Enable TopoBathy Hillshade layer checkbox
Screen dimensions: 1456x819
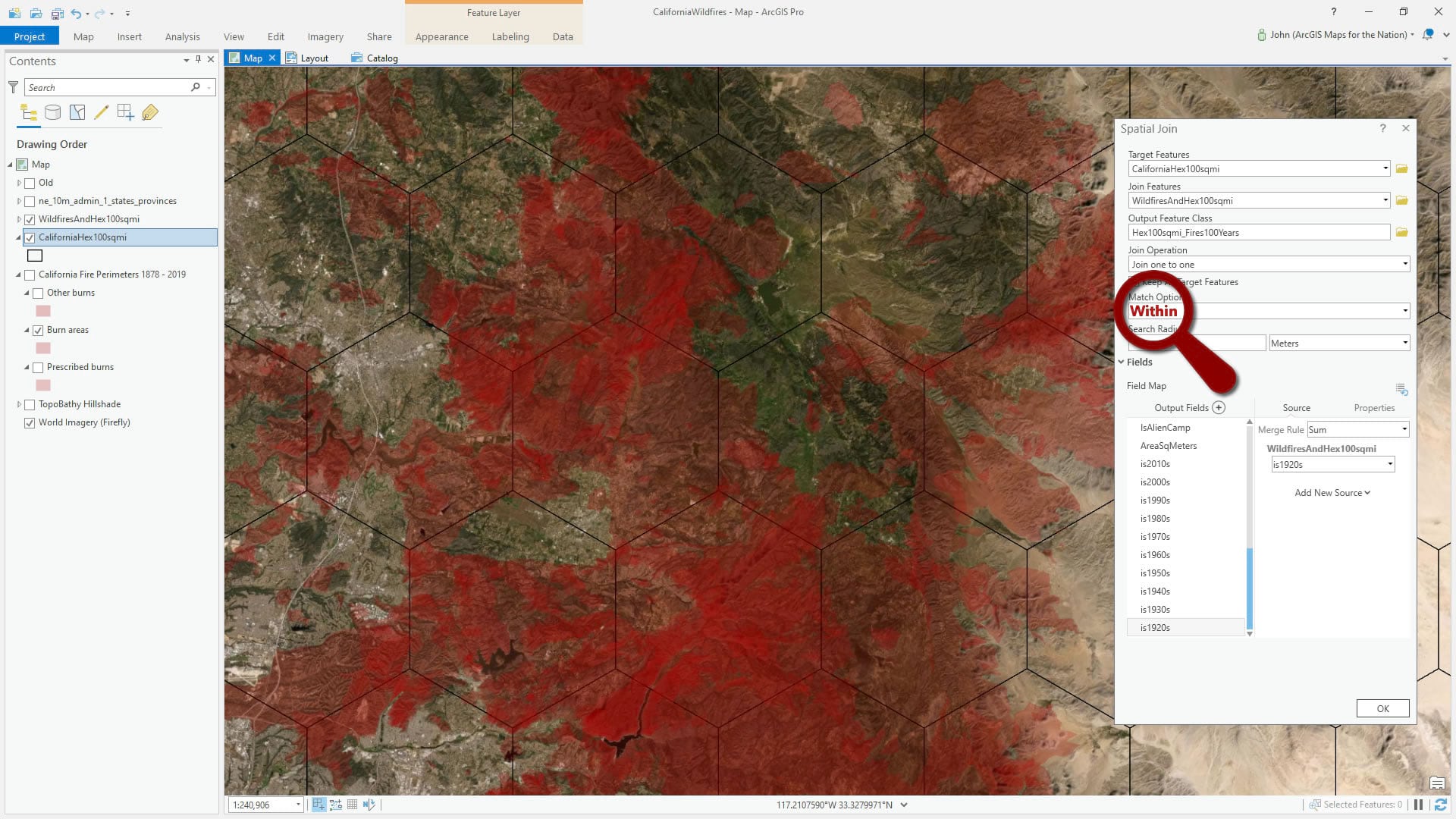(x=30, y=405)
